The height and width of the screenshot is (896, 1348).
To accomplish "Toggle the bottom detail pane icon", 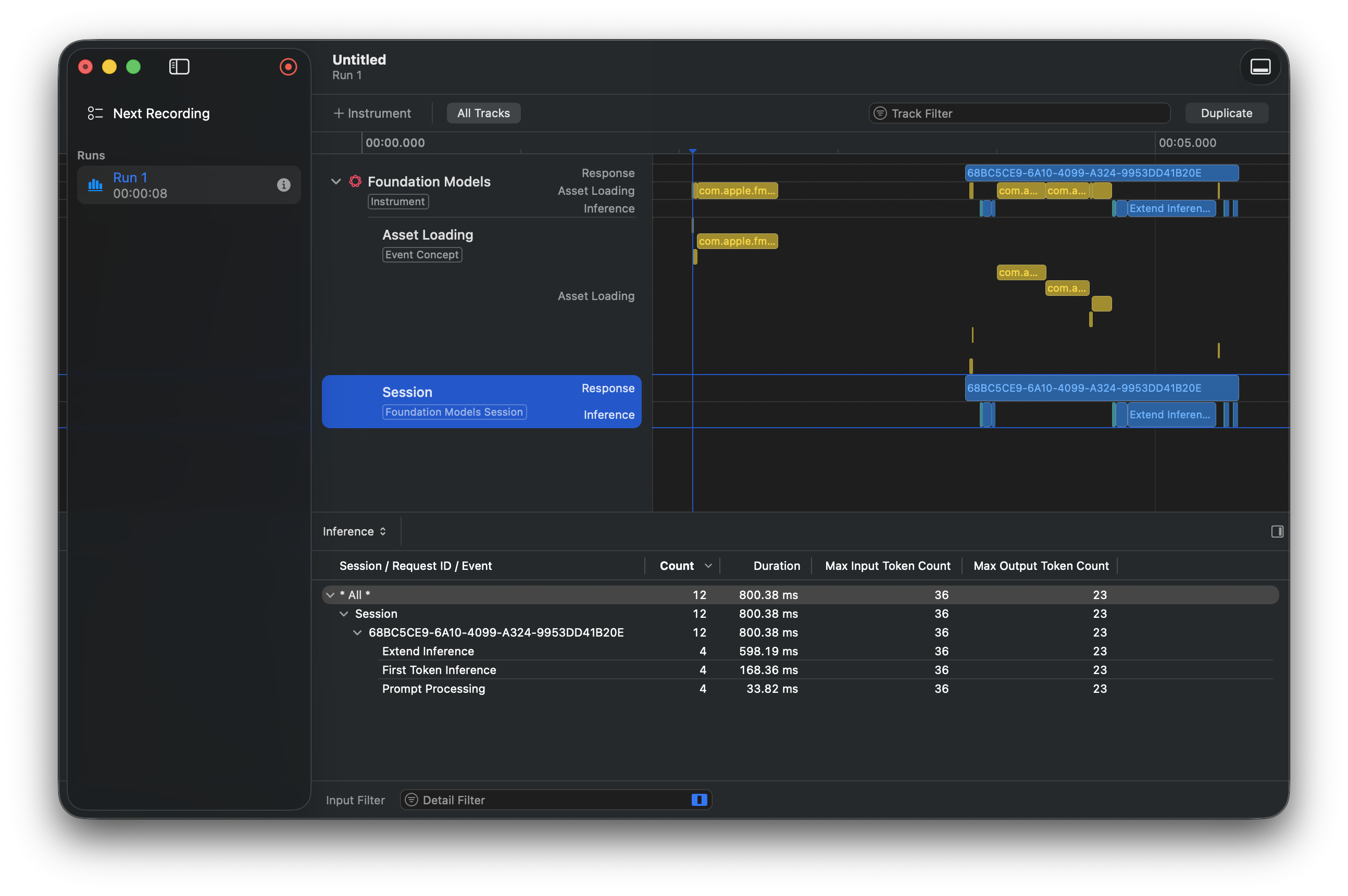I will coord(1260,67).
